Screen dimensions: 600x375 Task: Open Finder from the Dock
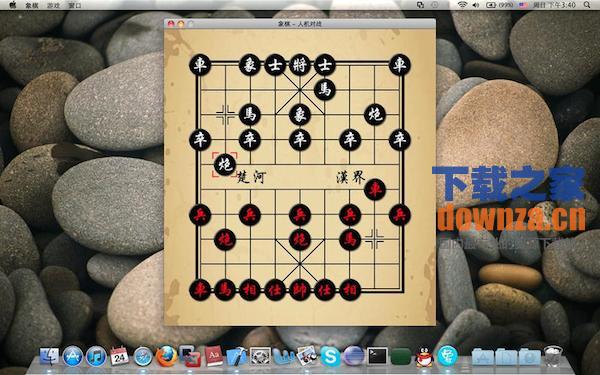[49, 356]
